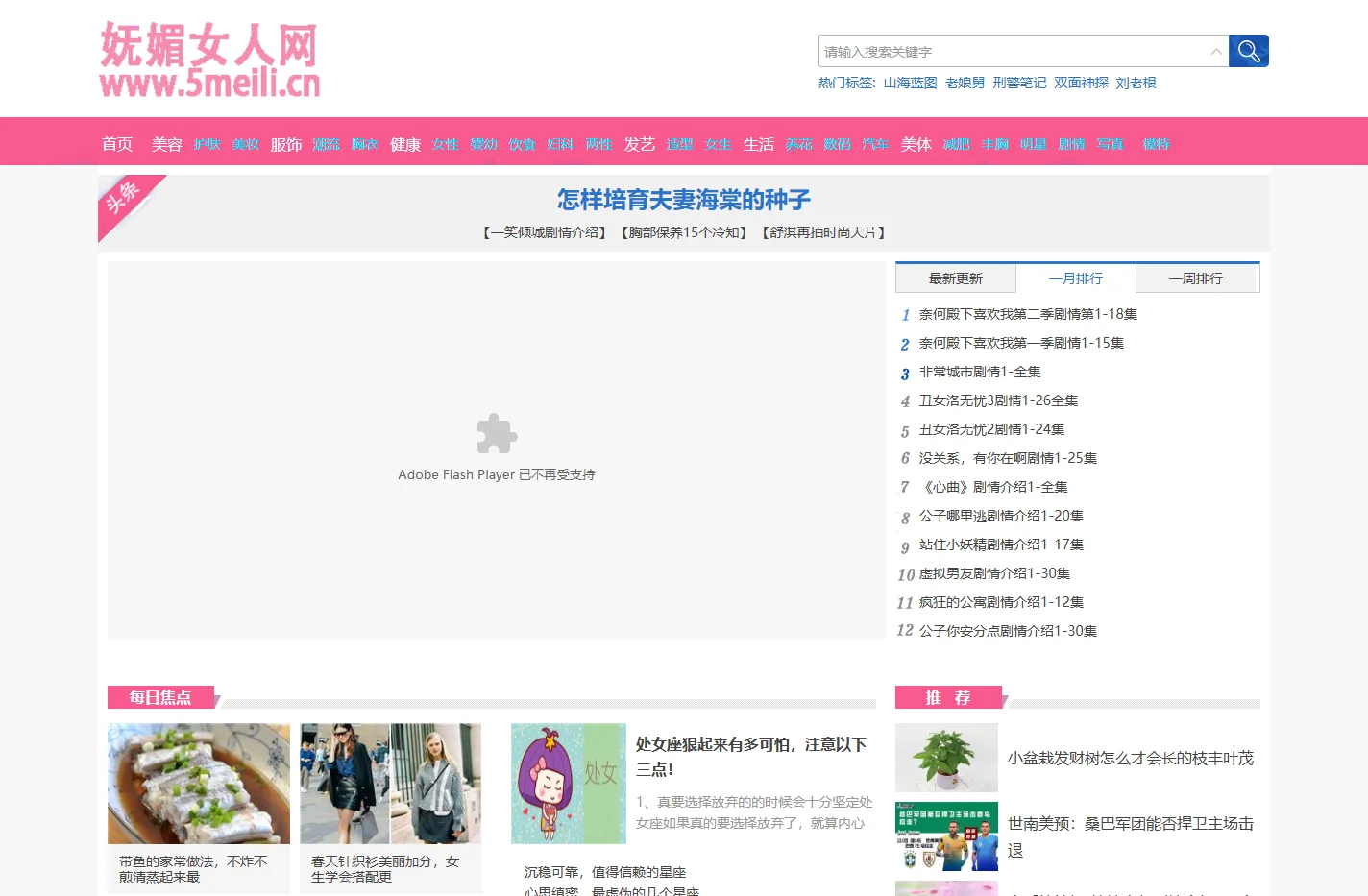Open the 数码 navigation link
Screen dimensions: 1368x896
pos(837,144)
